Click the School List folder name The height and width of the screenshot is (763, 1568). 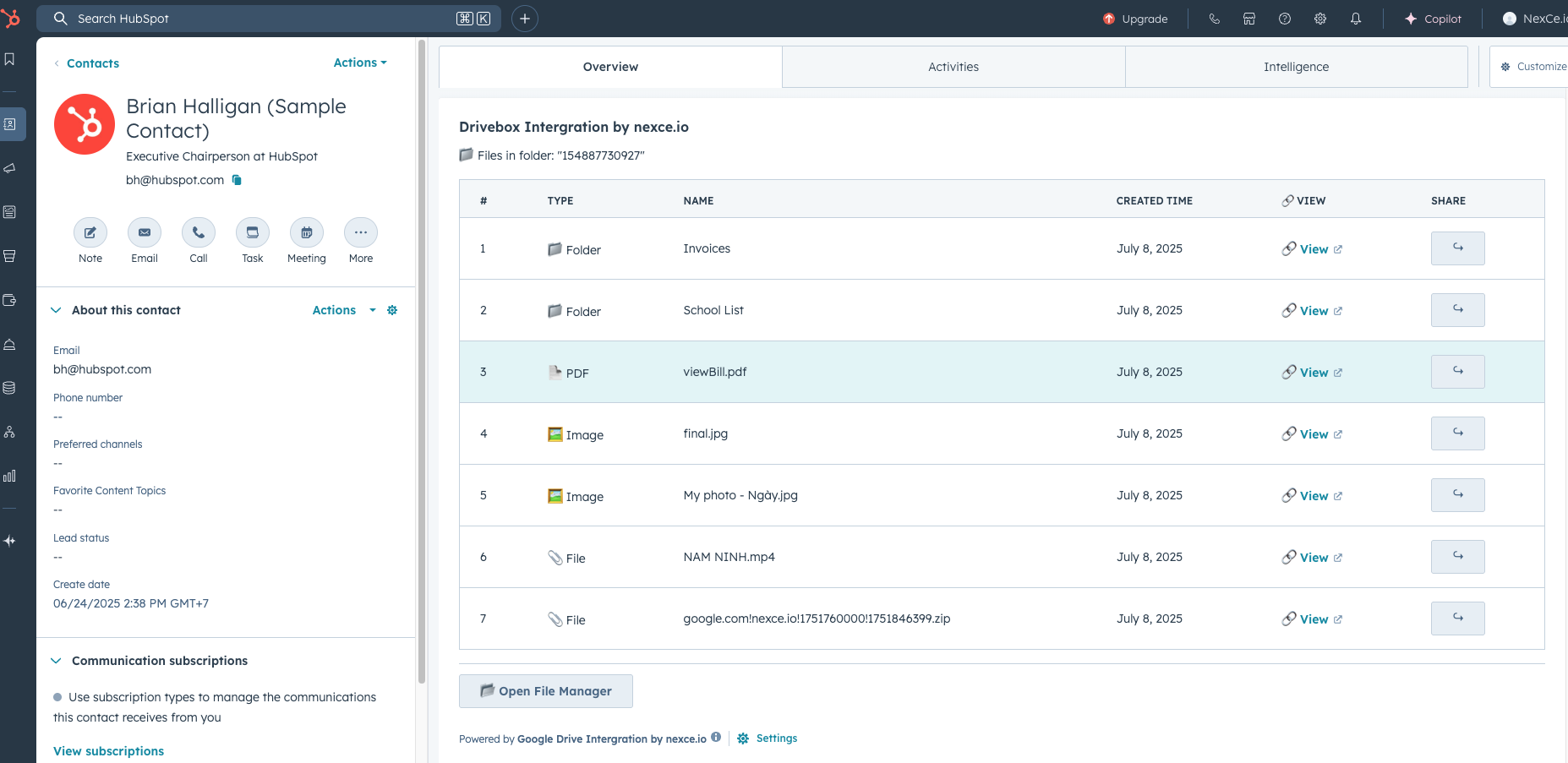(713, 310)
